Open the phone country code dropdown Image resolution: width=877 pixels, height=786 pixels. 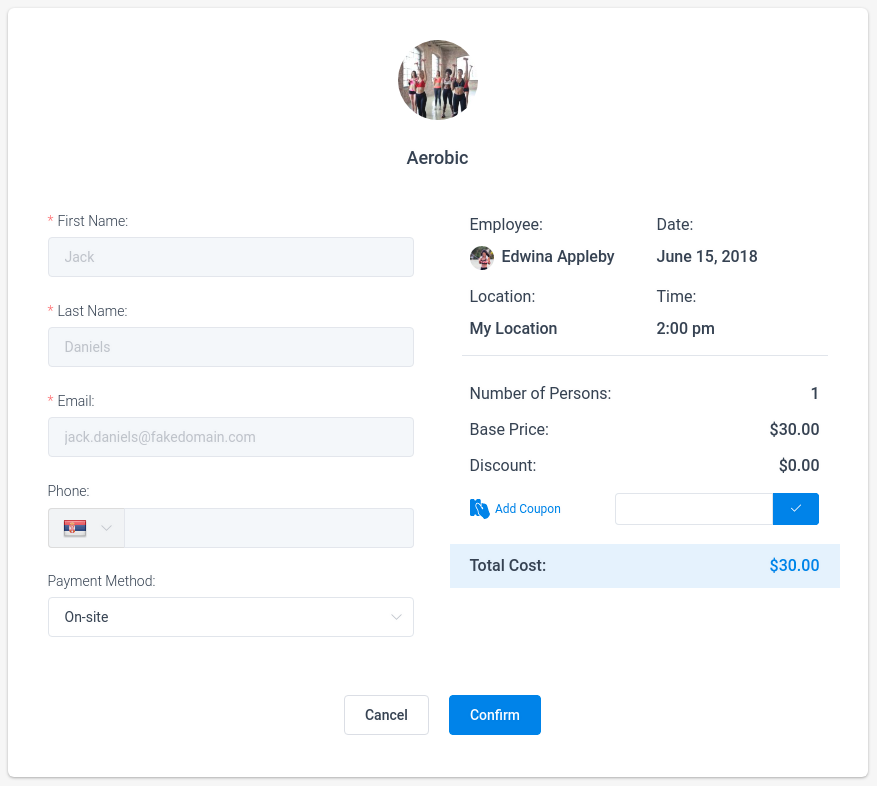[86, 528]
